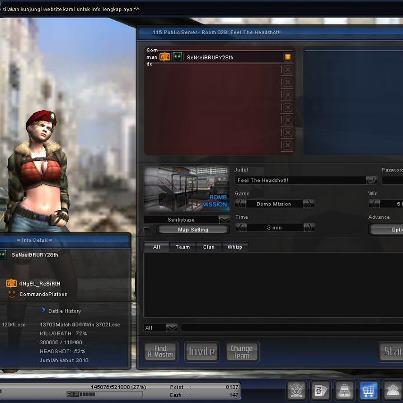Click the room master orange badge icon
This screenshot has width=403, height=403.
coord(164,57)
